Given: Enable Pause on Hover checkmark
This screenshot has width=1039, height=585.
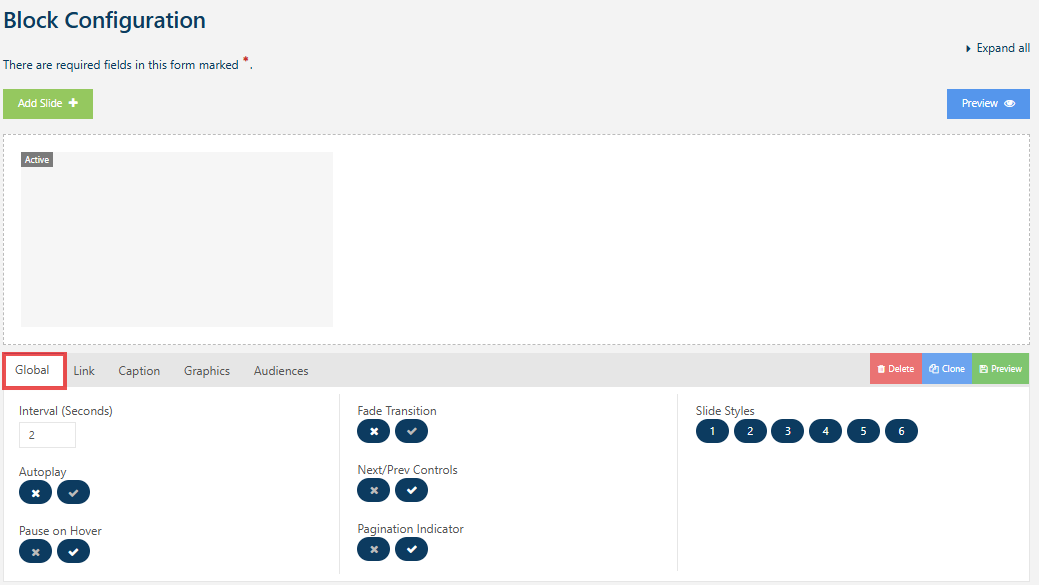Looking at the screenshot, I should (73, 551).
